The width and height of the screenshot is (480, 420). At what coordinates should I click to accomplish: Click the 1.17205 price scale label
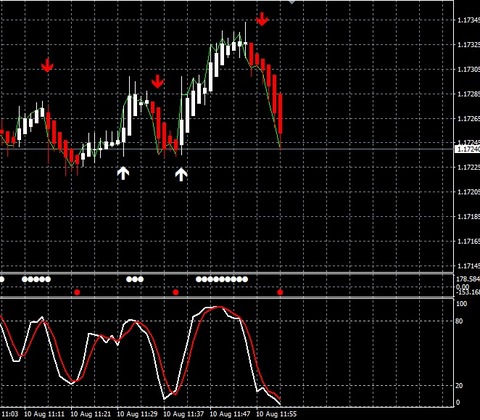point(468,192)
